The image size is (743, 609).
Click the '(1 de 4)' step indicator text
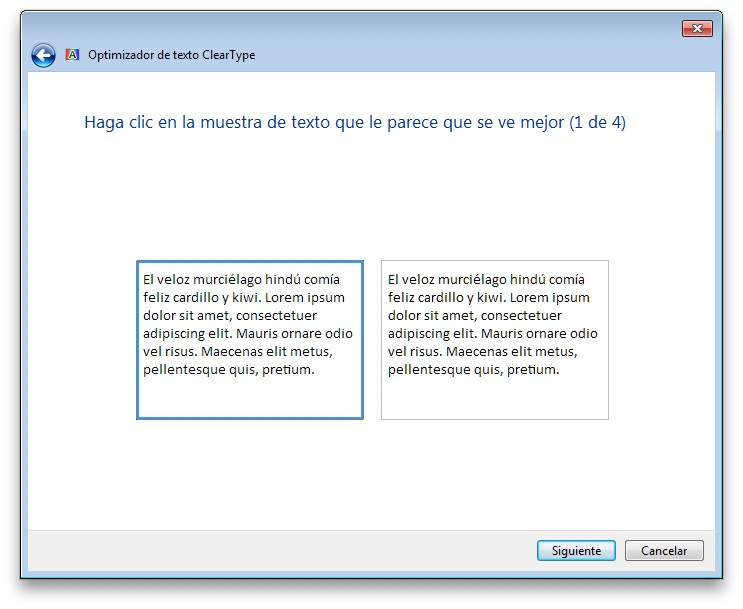point(596,123)
